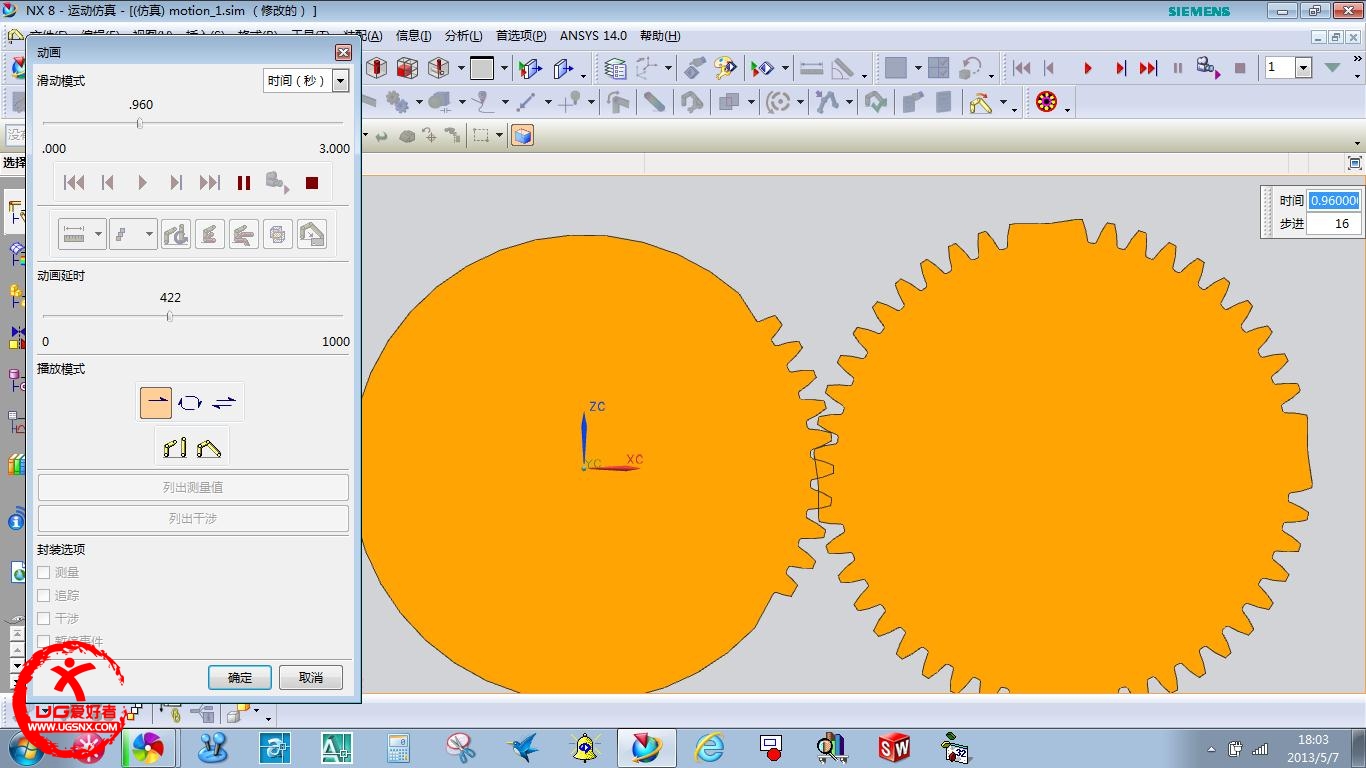1366x768 pixels.
Task: Select retrace back-and-forth playback mode
Action: click(224, 403)
